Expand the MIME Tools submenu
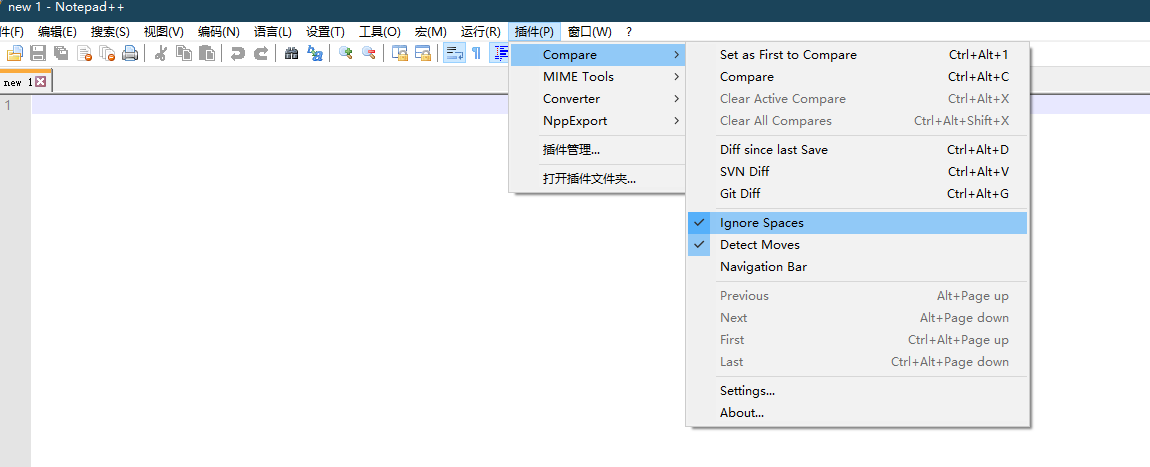The image size is (1150, 467). coord(598,77)
